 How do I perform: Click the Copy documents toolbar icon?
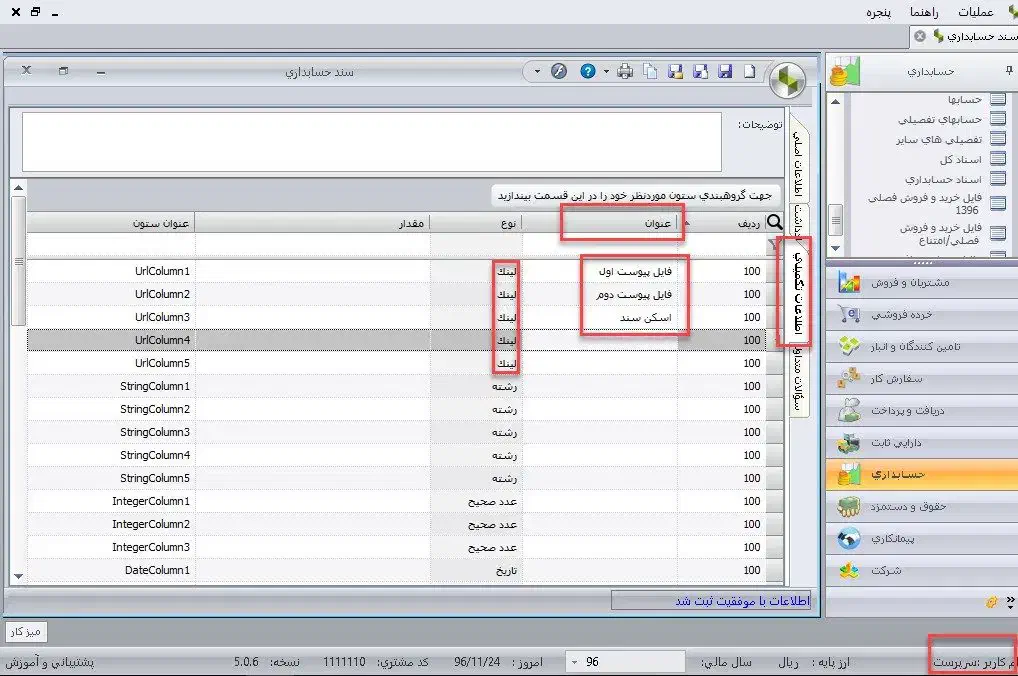[x=650, y=72]
